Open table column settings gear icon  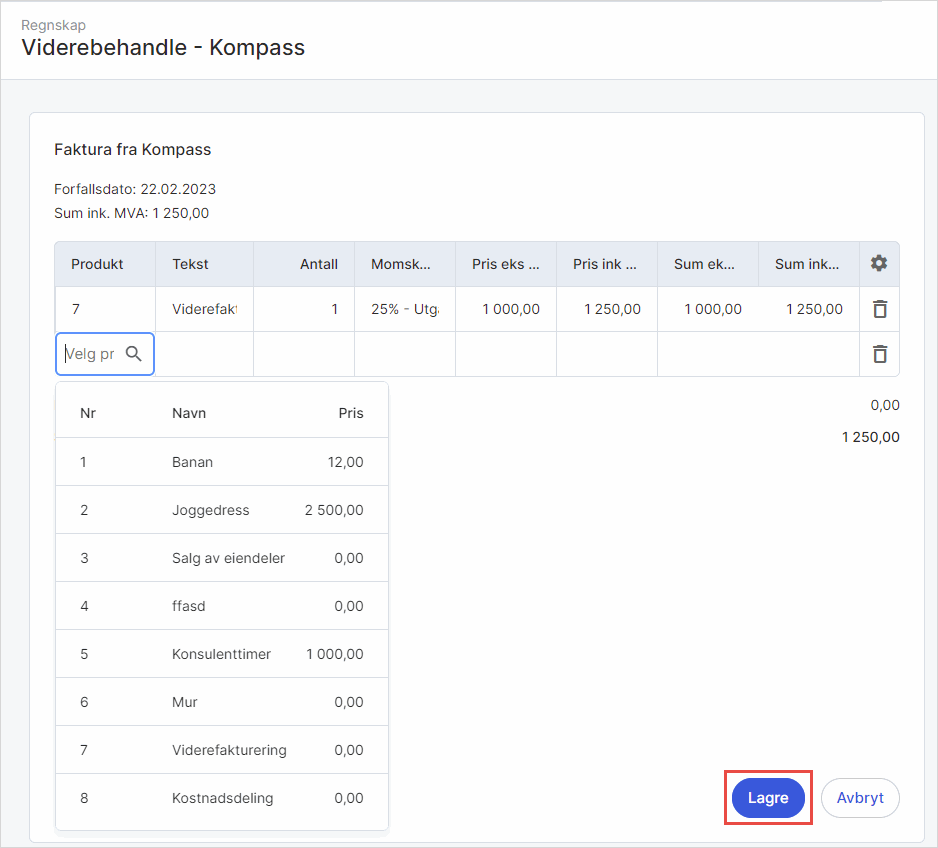[x=878, y=264]
